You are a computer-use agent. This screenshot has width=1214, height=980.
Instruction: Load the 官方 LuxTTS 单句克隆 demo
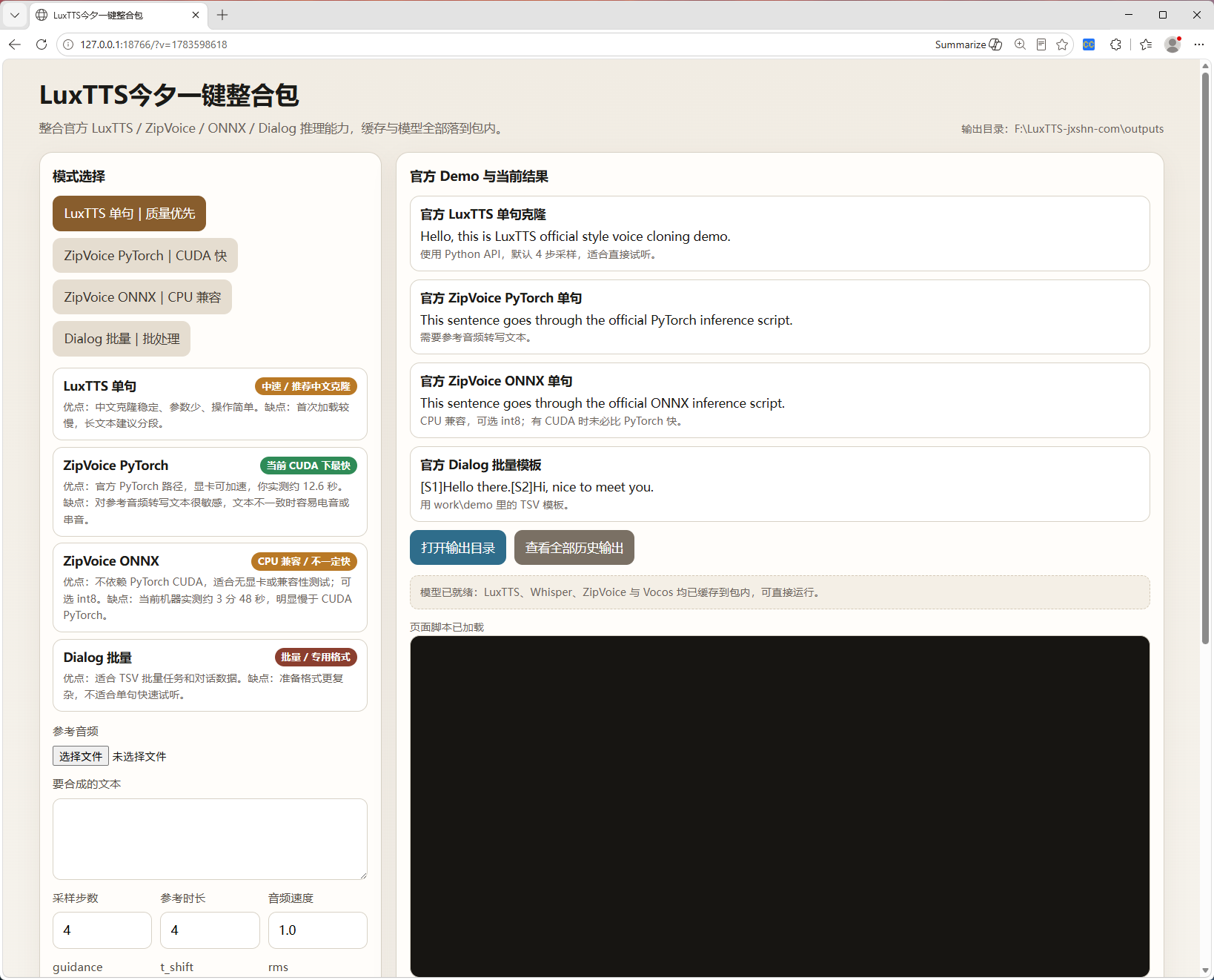[780, 234]
